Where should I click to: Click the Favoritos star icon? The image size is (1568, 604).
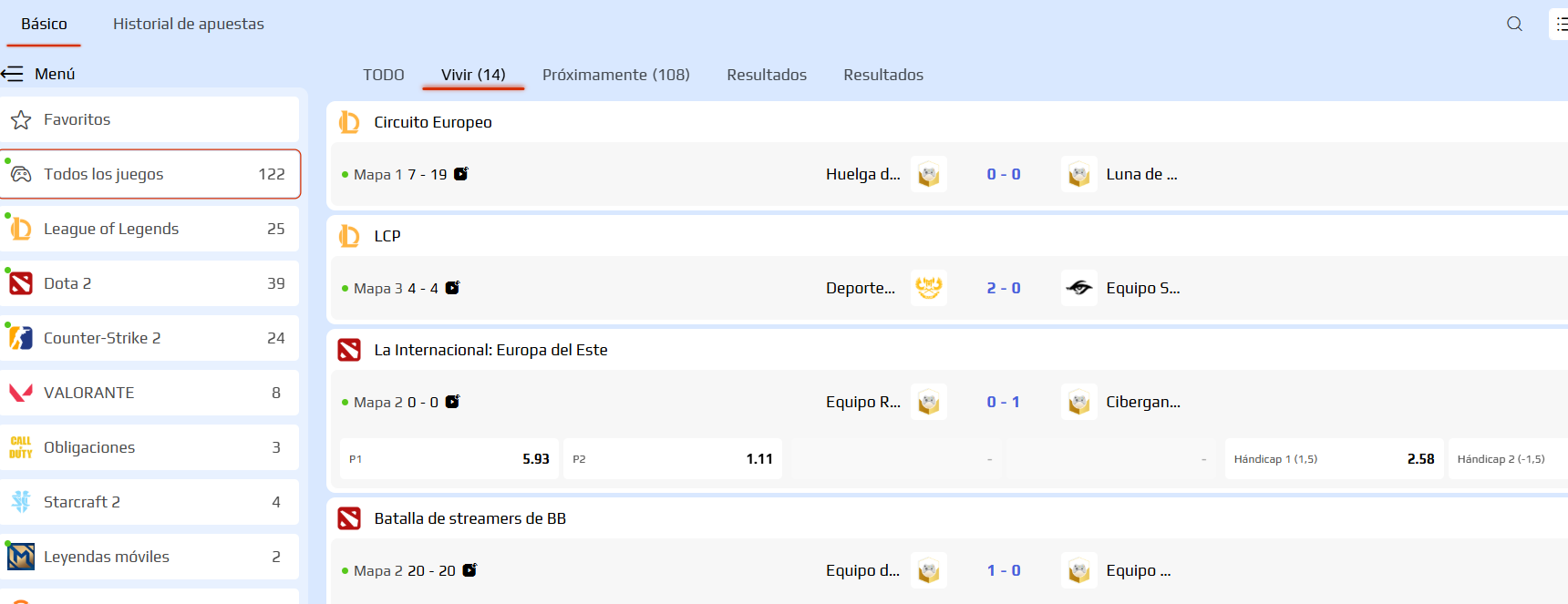click(x=21, y=119)
